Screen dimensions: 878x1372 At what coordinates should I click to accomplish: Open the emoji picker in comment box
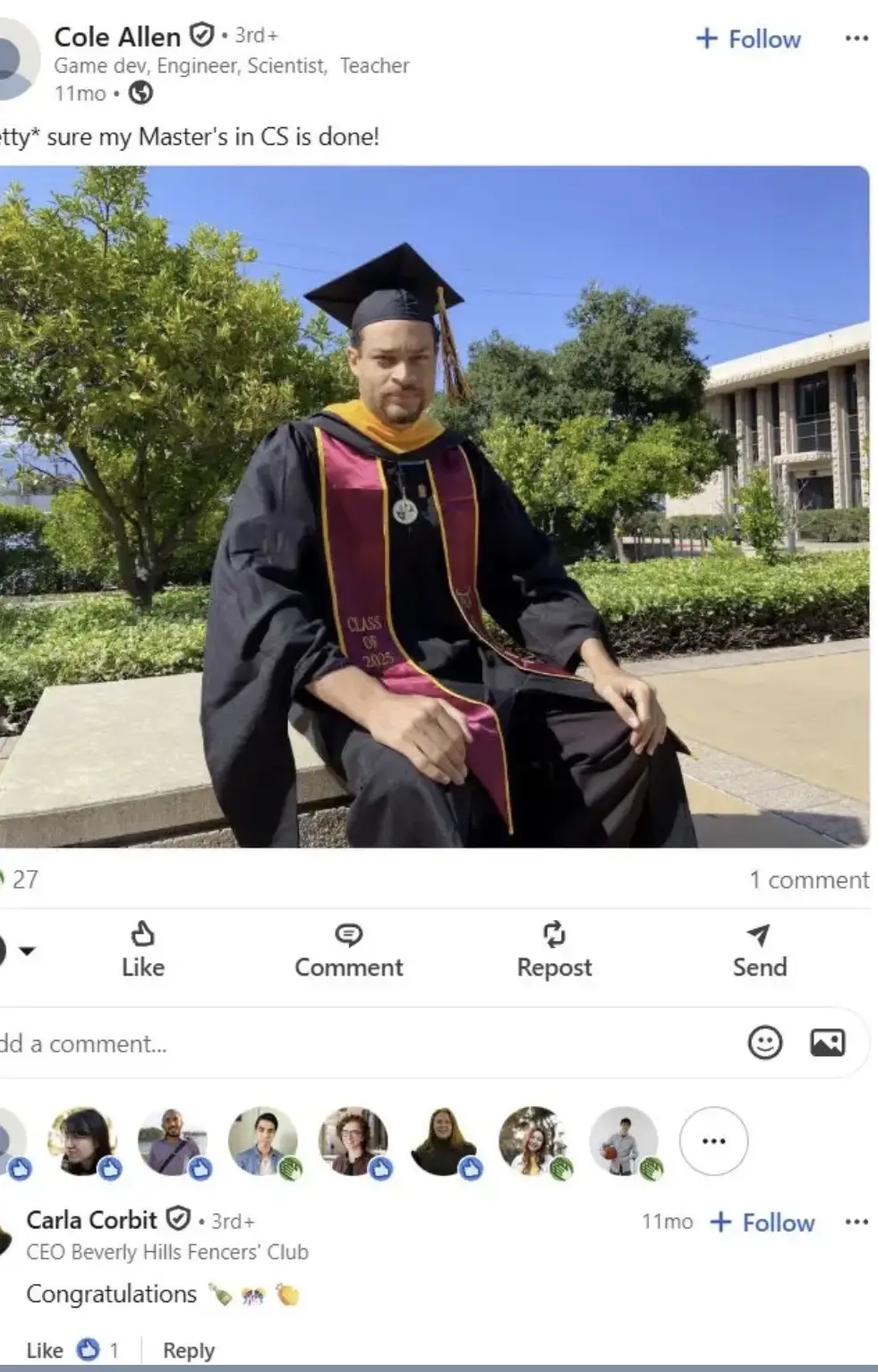(x=764, y=1043)
